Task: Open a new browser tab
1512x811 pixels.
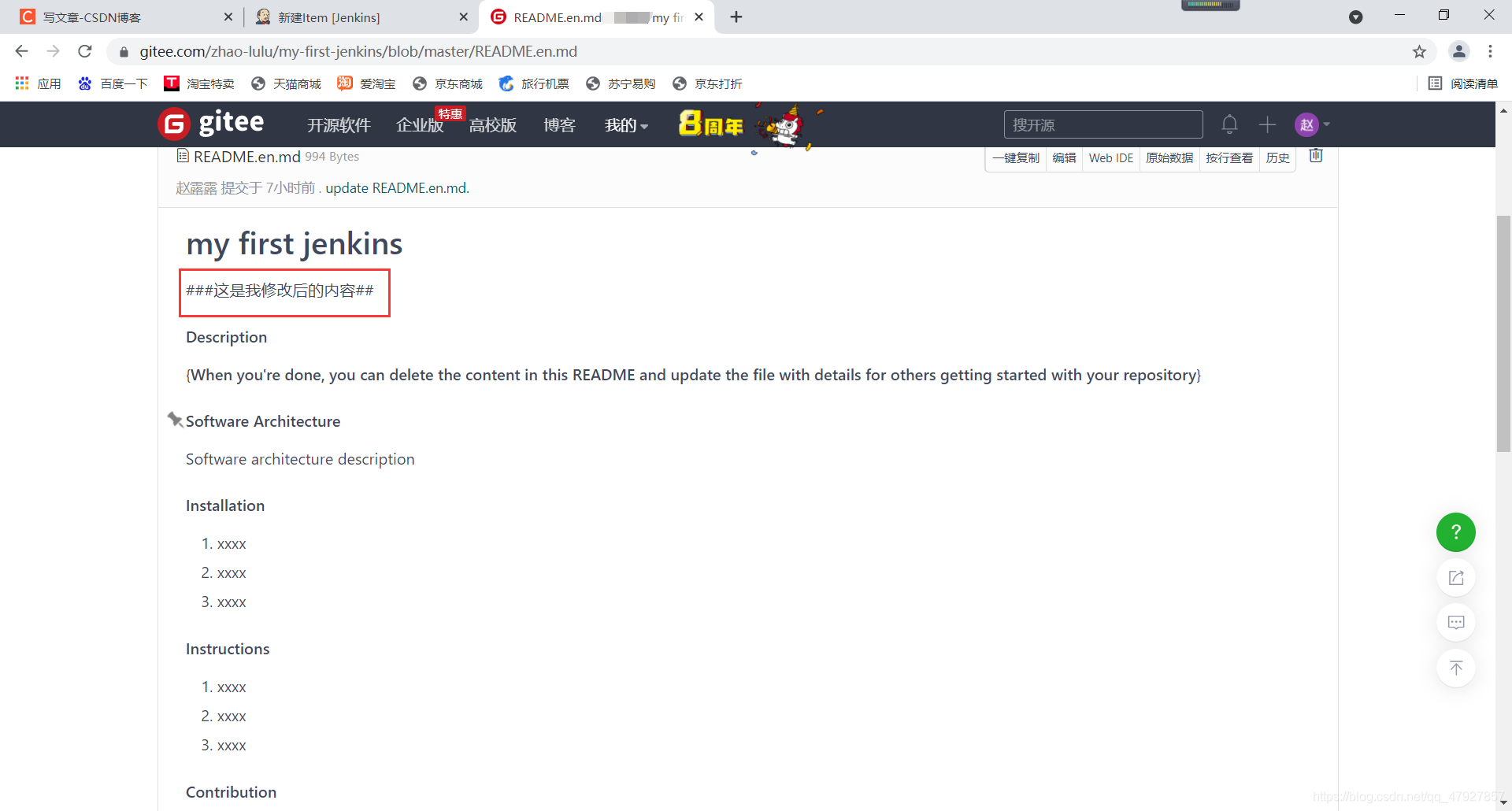Action: (736, 17)
